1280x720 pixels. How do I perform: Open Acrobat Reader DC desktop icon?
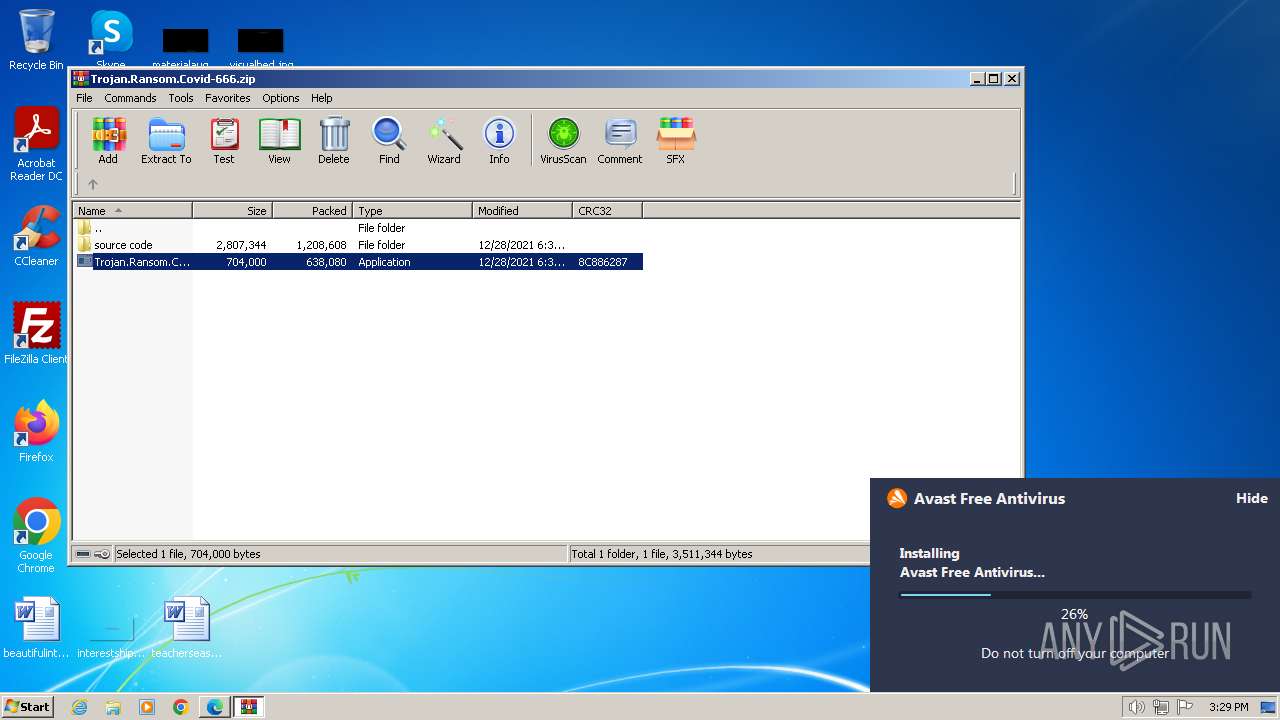click(x=36, y=145)
